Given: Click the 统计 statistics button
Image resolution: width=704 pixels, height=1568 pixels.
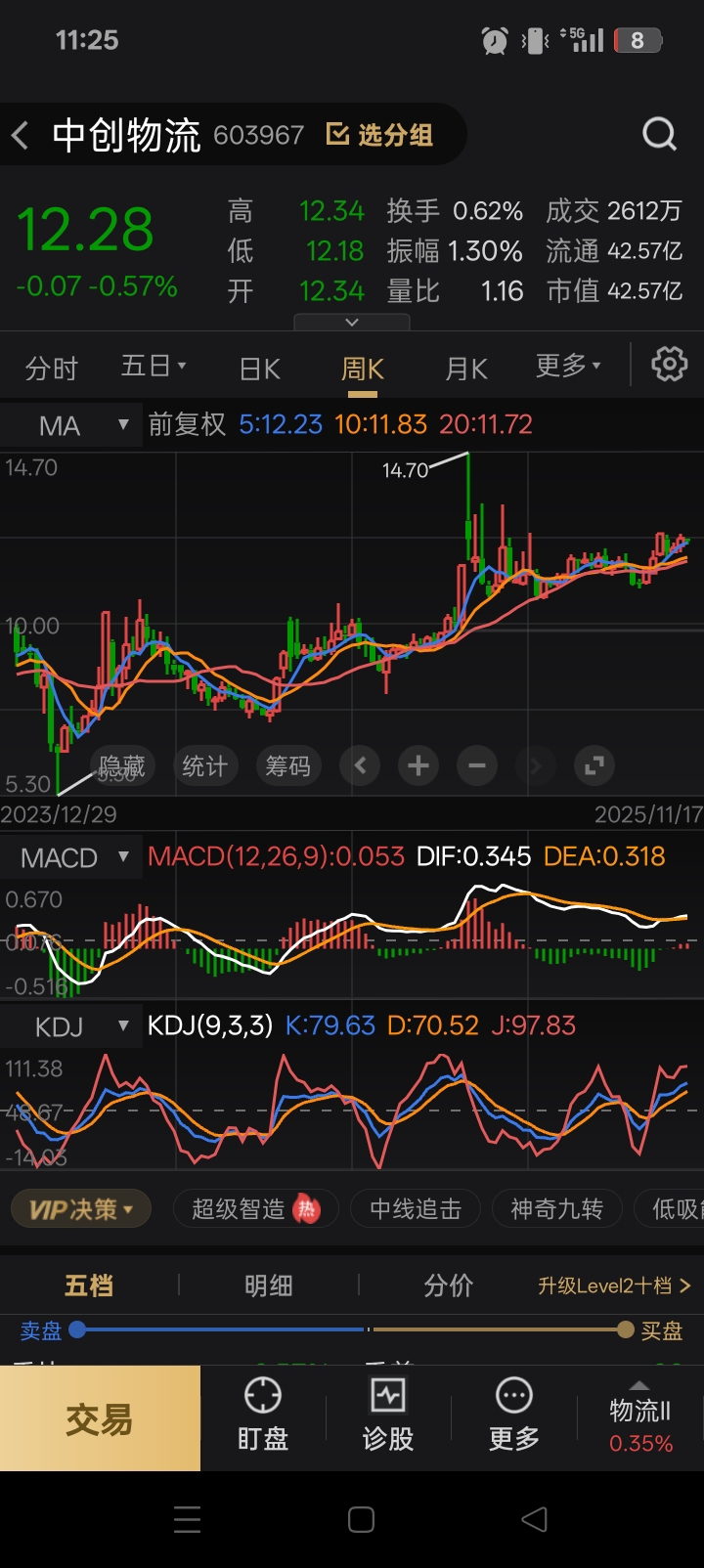Looking at the screenshot, I should 204,766.
